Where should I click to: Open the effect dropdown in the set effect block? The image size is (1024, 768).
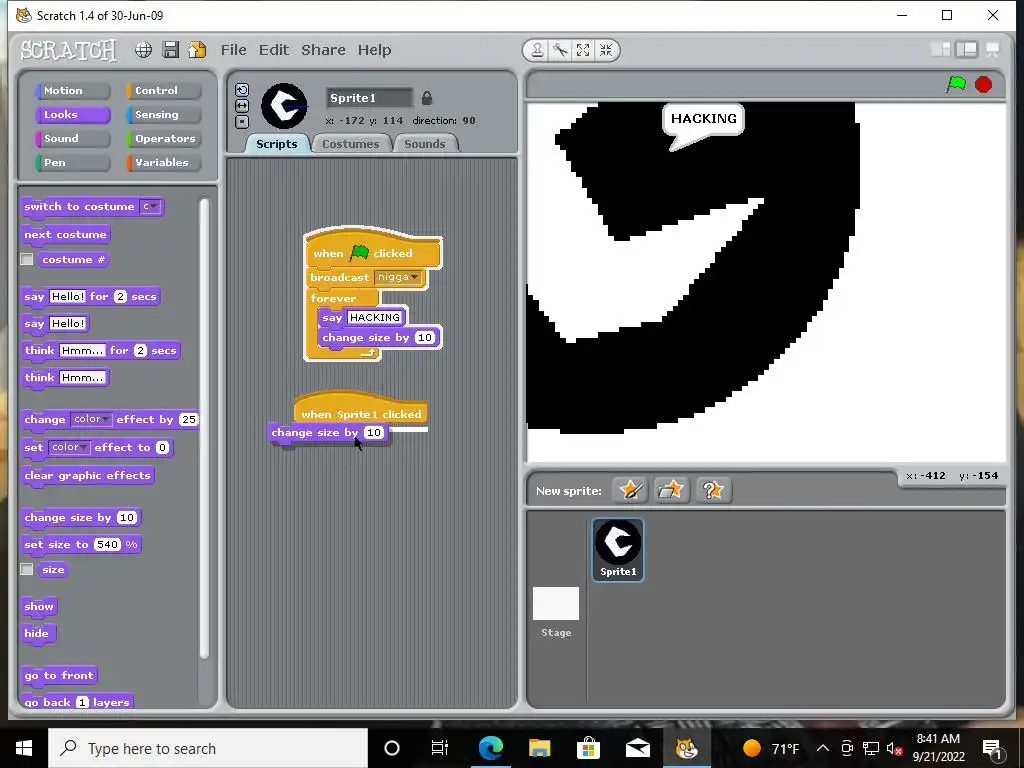coord(69,447)
